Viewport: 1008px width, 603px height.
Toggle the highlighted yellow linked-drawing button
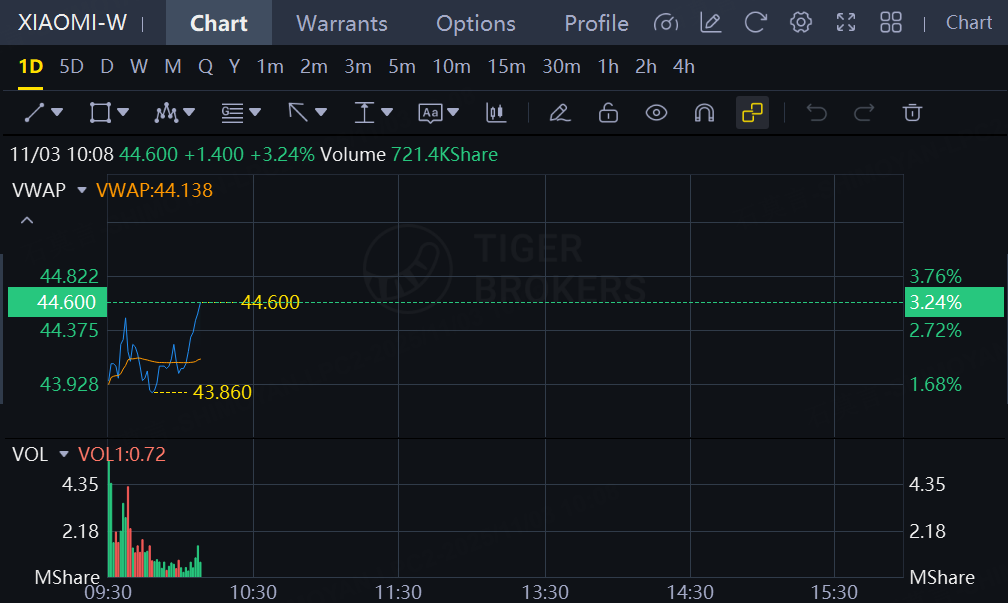coord(752,113)
